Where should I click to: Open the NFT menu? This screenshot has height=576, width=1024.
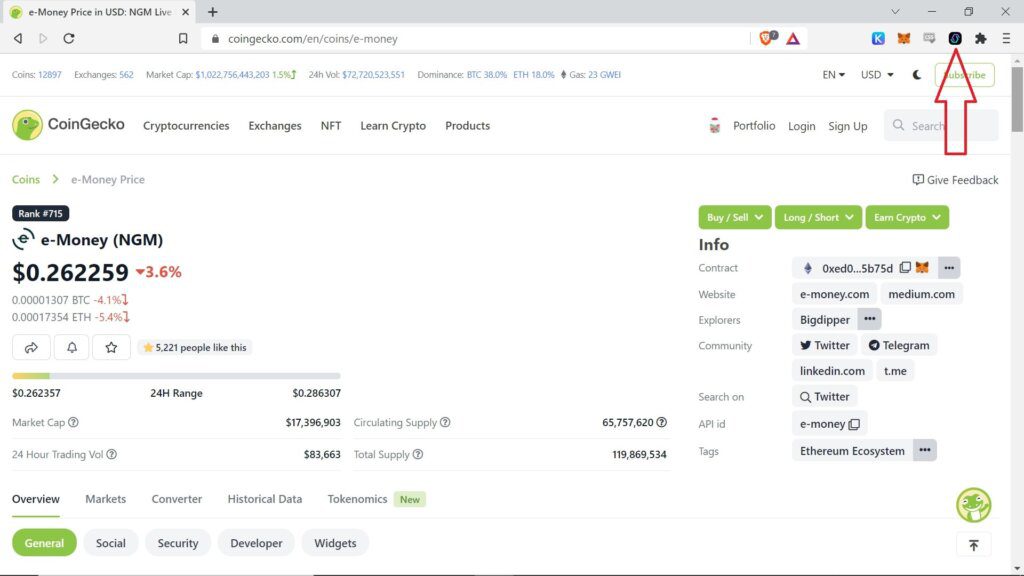330,125
